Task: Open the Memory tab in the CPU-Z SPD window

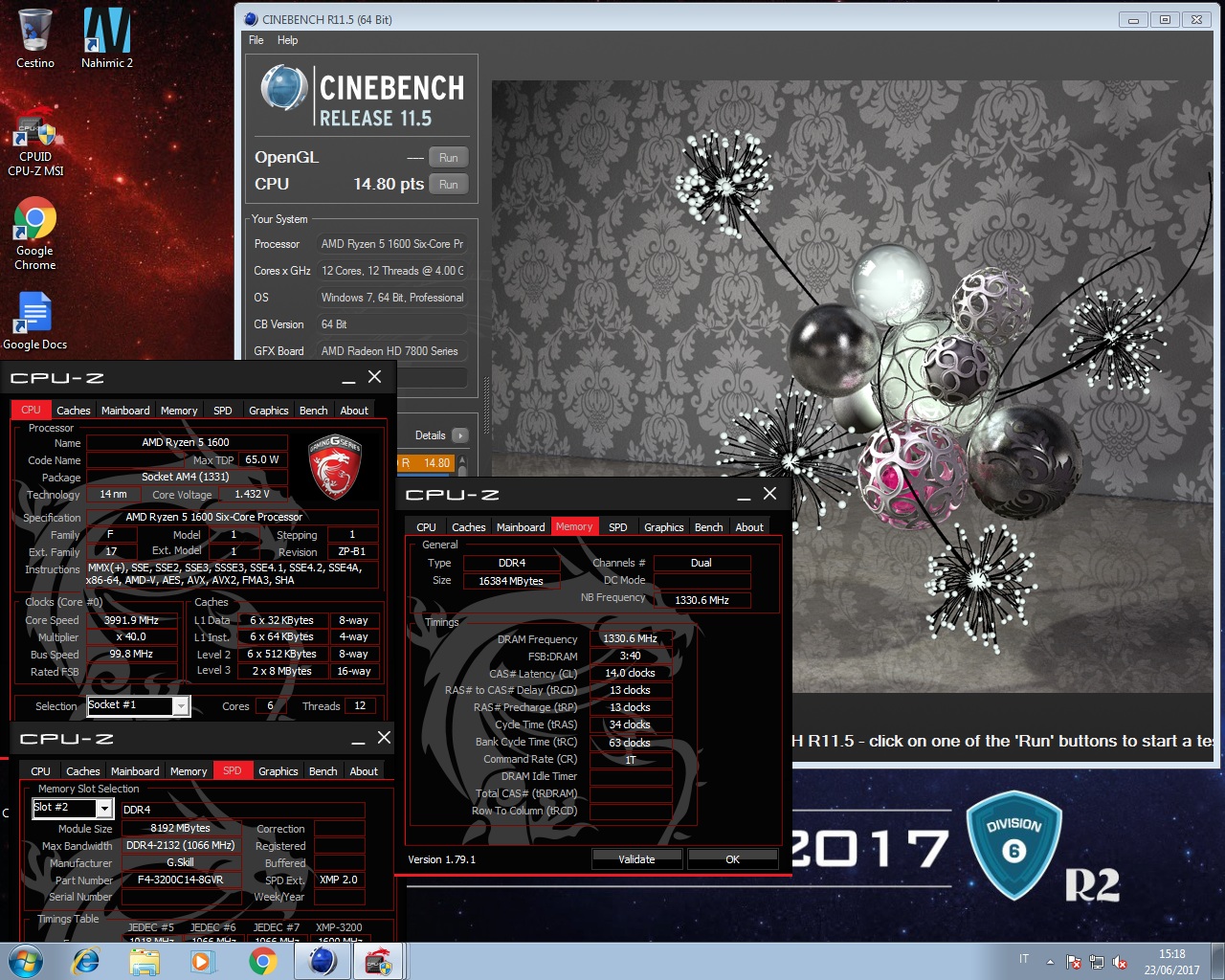Action: 189,771
